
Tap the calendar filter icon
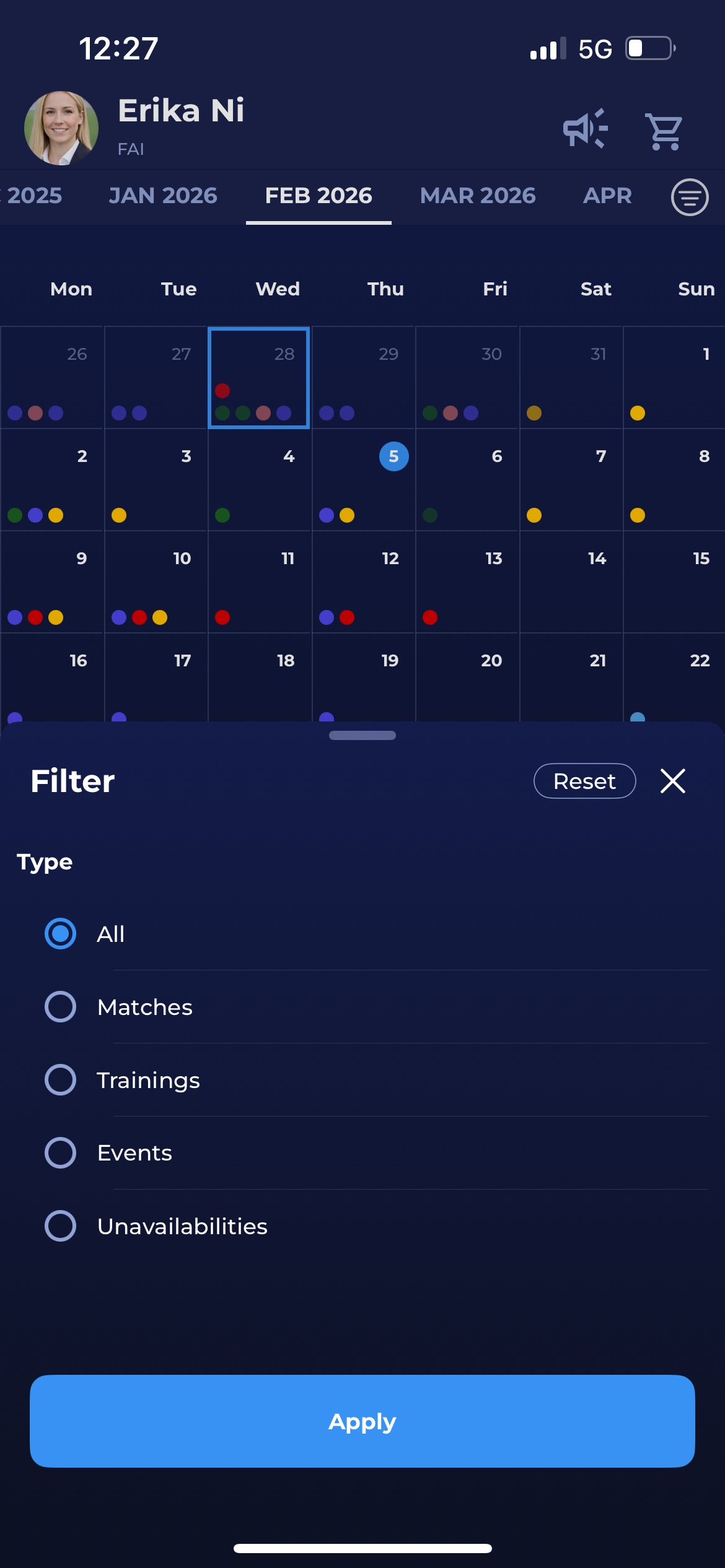pos(689,198)
